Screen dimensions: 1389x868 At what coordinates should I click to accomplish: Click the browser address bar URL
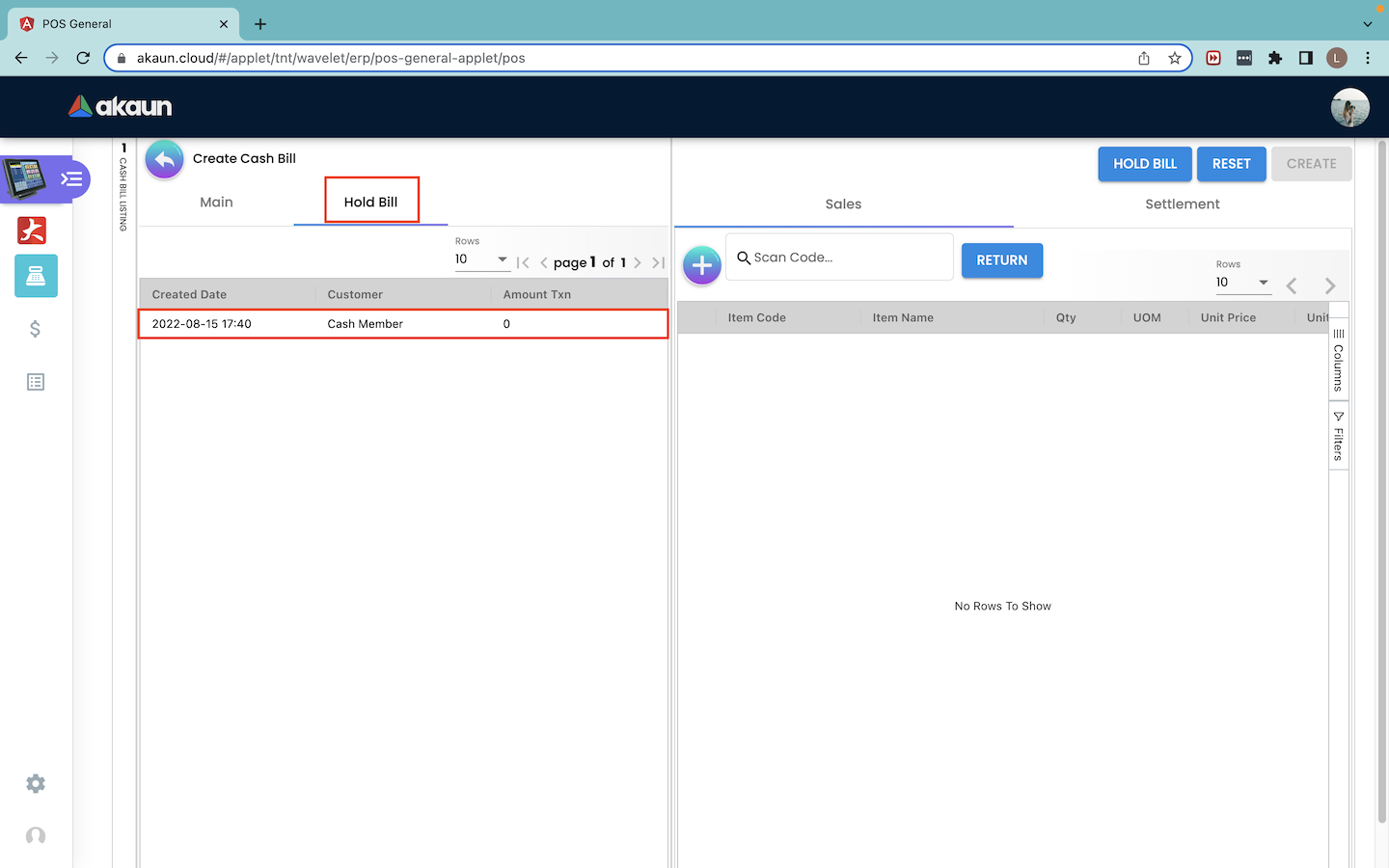coord(331,58)
